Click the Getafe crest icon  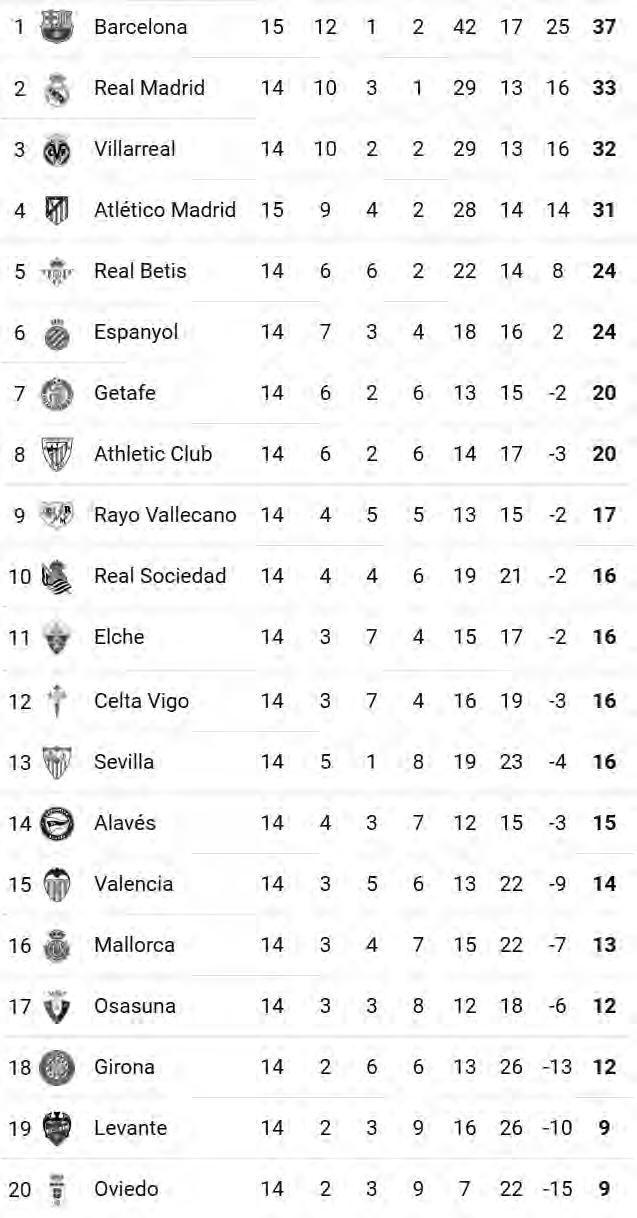56,394
